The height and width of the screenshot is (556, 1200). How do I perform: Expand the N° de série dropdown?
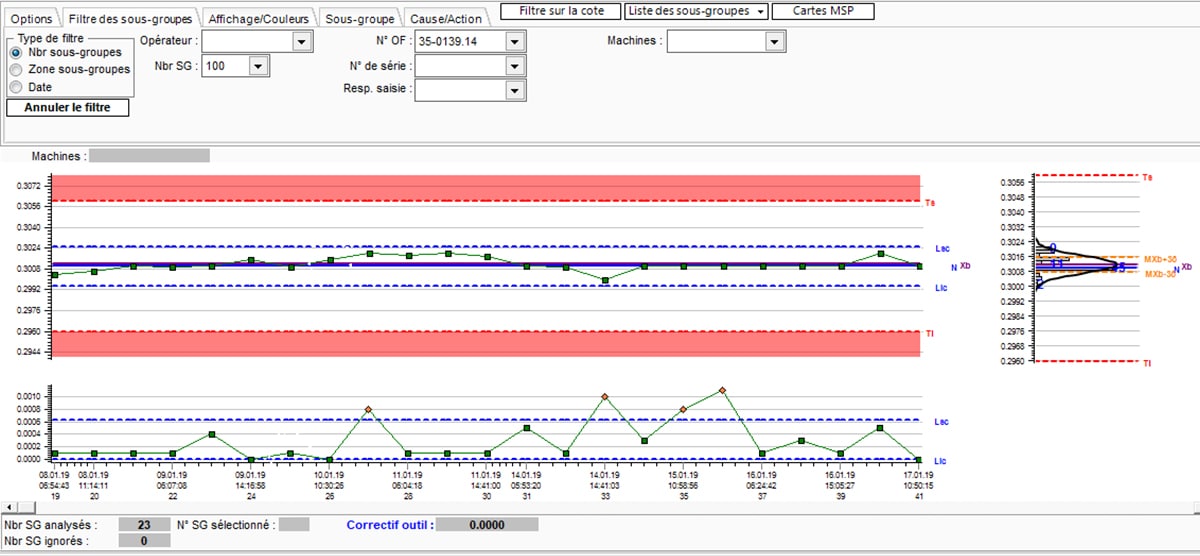(x=514, y=65)
